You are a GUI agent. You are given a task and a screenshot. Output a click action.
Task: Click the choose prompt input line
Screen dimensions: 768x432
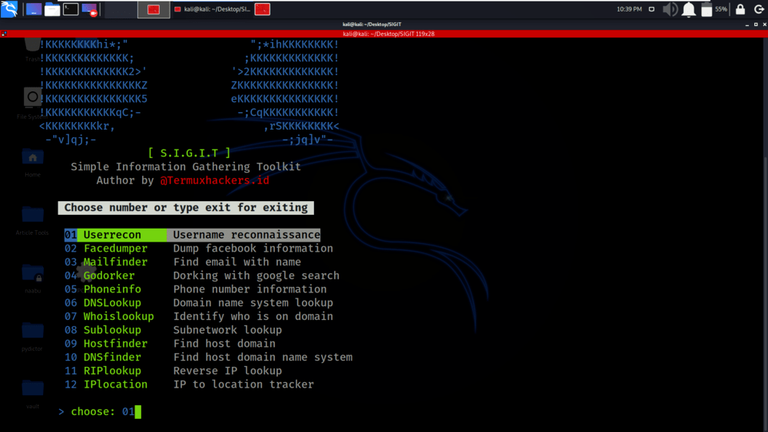(x=99, y=411)
